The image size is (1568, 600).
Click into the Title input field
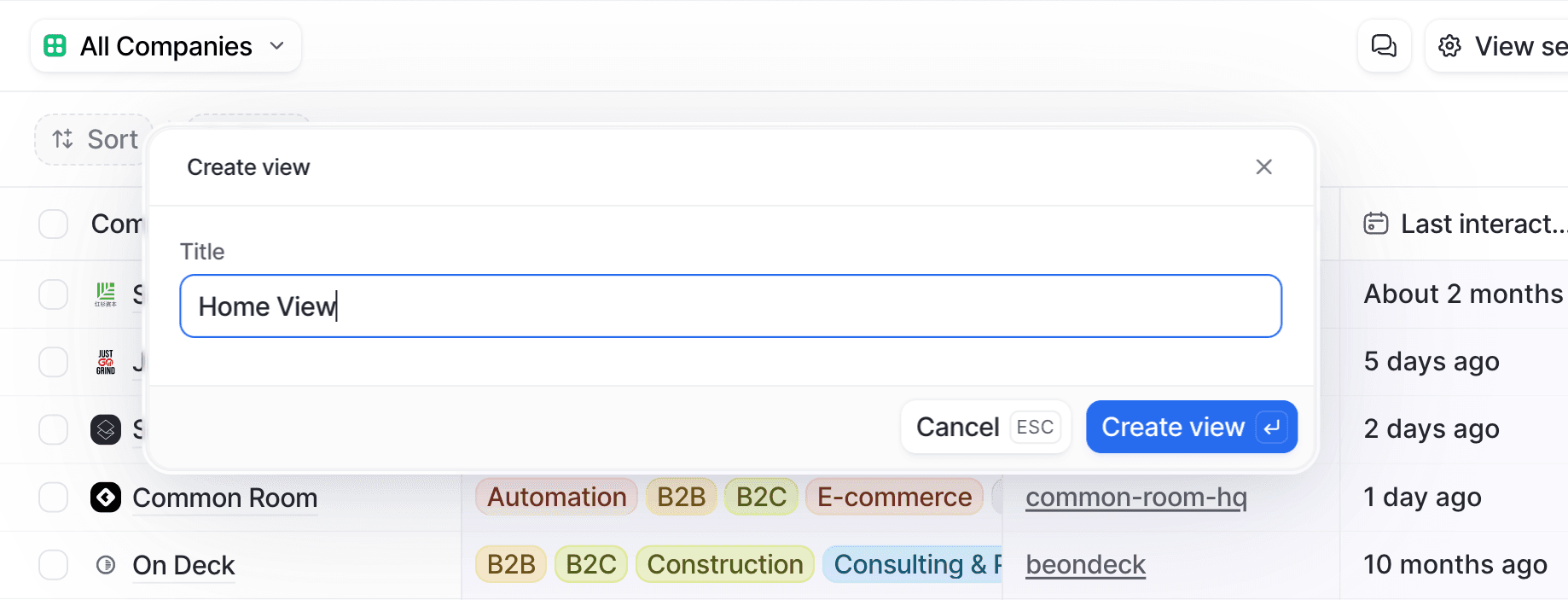click(730, 306)
